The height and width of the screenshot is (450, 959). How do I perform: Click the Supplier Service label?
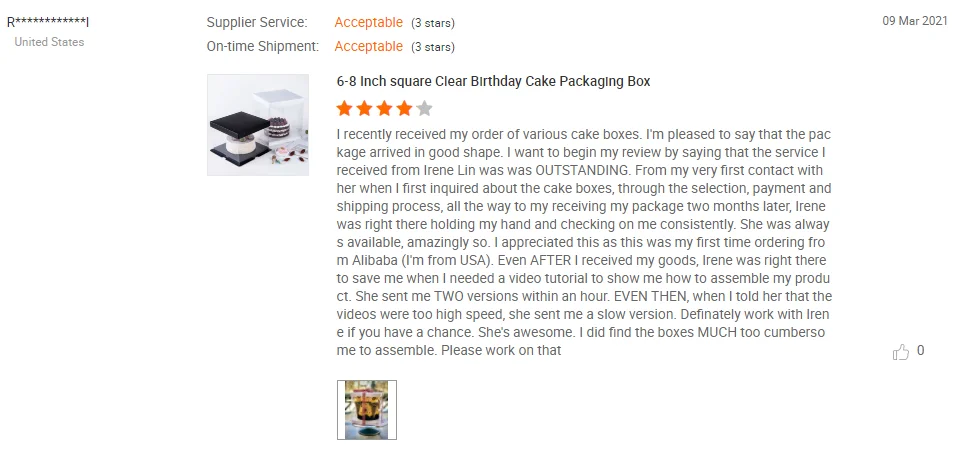point(257,22)
